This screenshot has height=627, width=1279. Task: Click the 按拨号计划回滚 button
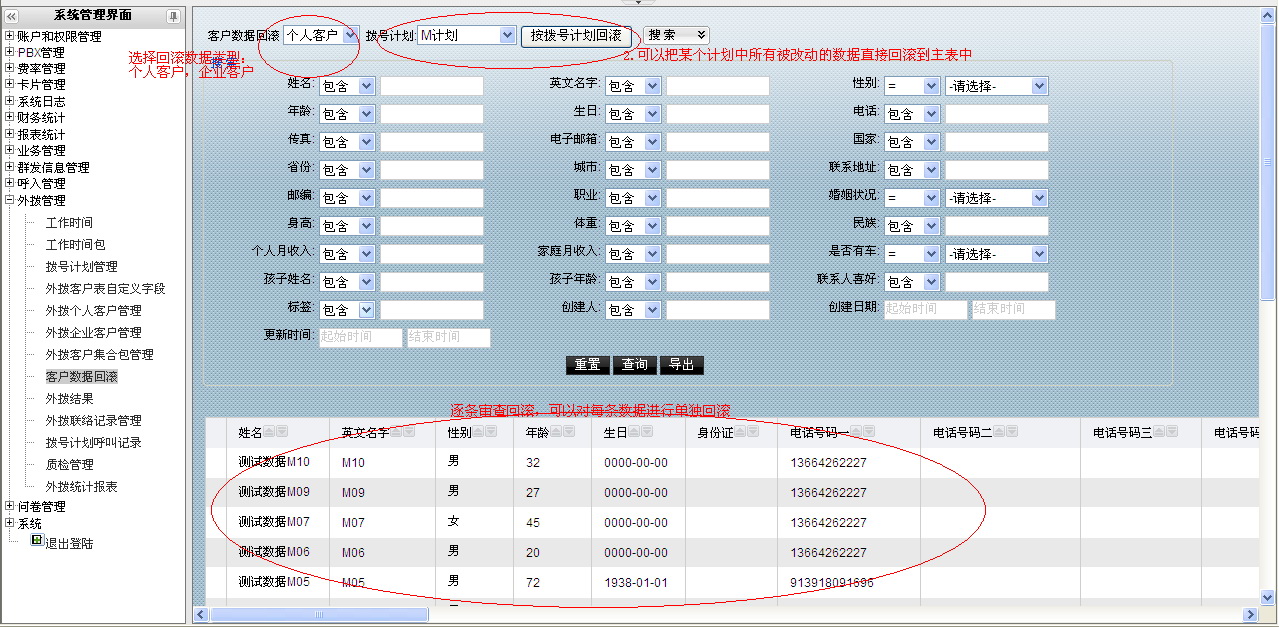click(x=577, y=35)
